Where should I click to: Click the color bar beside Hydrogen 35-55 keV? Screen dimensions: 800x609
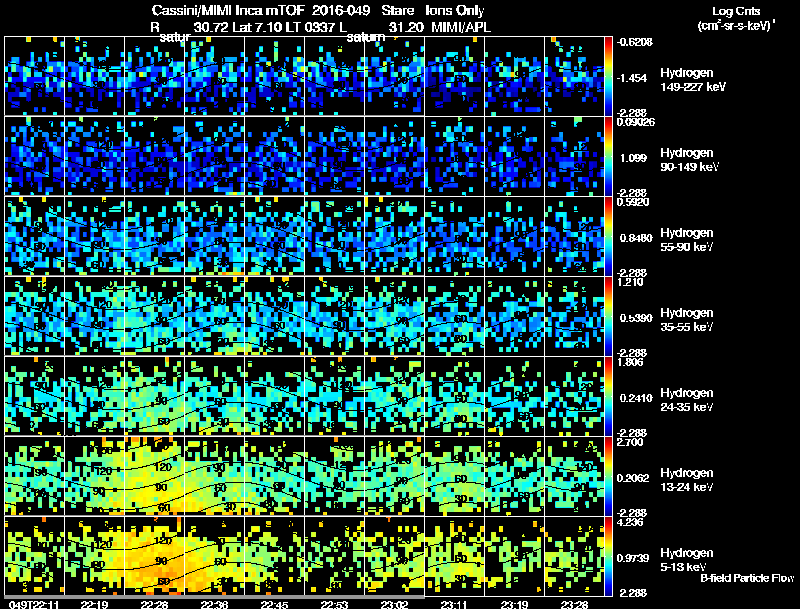tap(608, 316)
